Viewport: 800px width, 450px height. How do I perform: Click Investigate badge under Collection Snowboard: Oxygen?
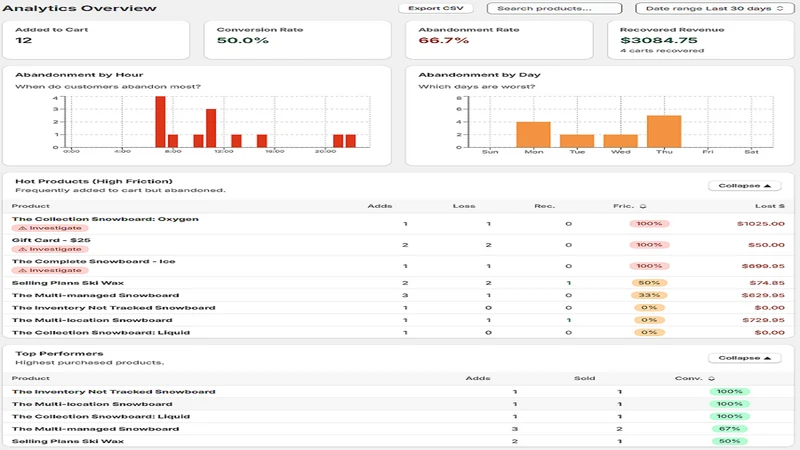tap(50, 228)
